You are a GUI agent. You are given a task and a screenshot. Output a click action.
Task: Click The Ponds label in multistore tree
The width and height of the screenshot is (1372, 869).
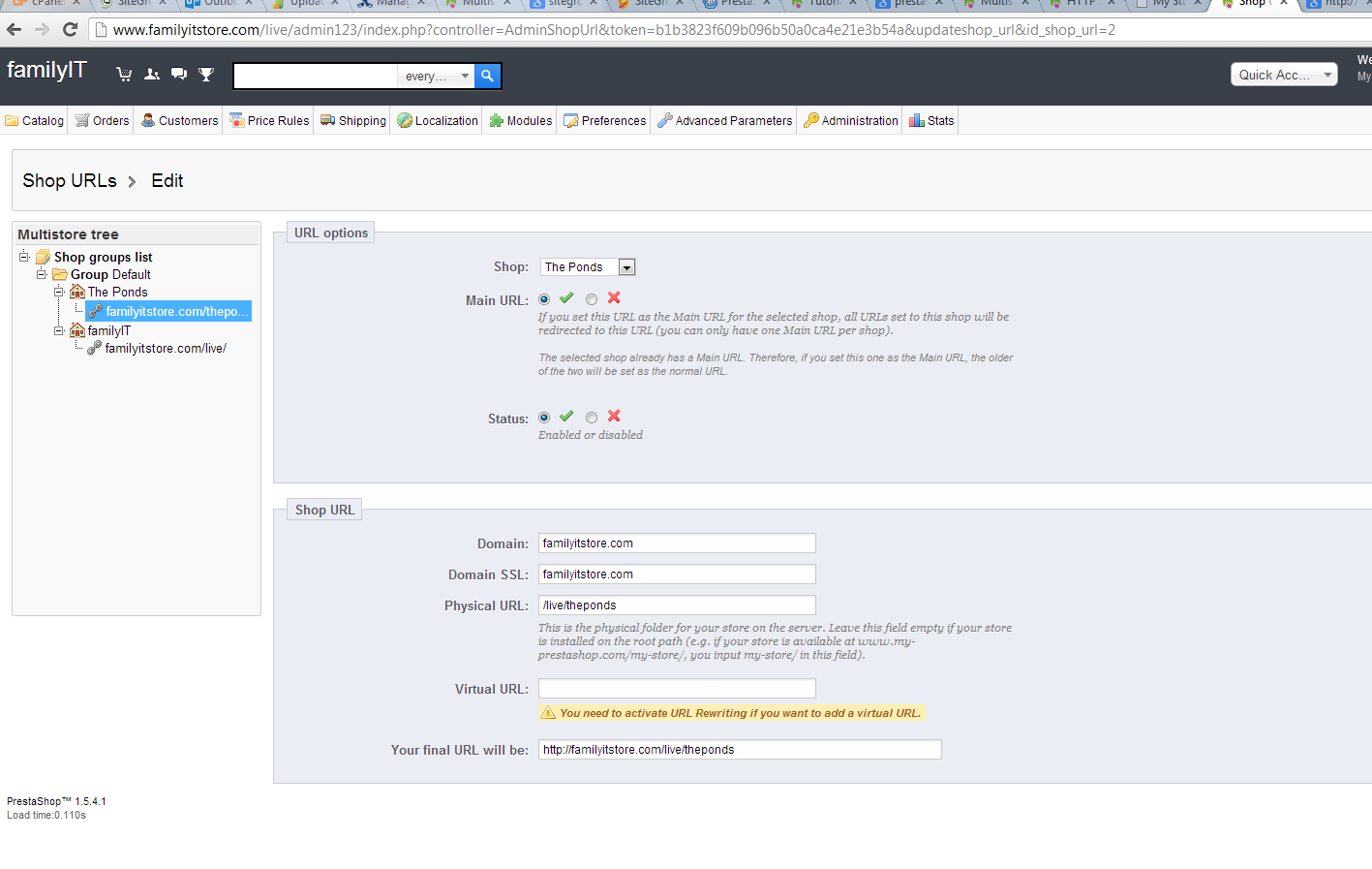point(118,292)
